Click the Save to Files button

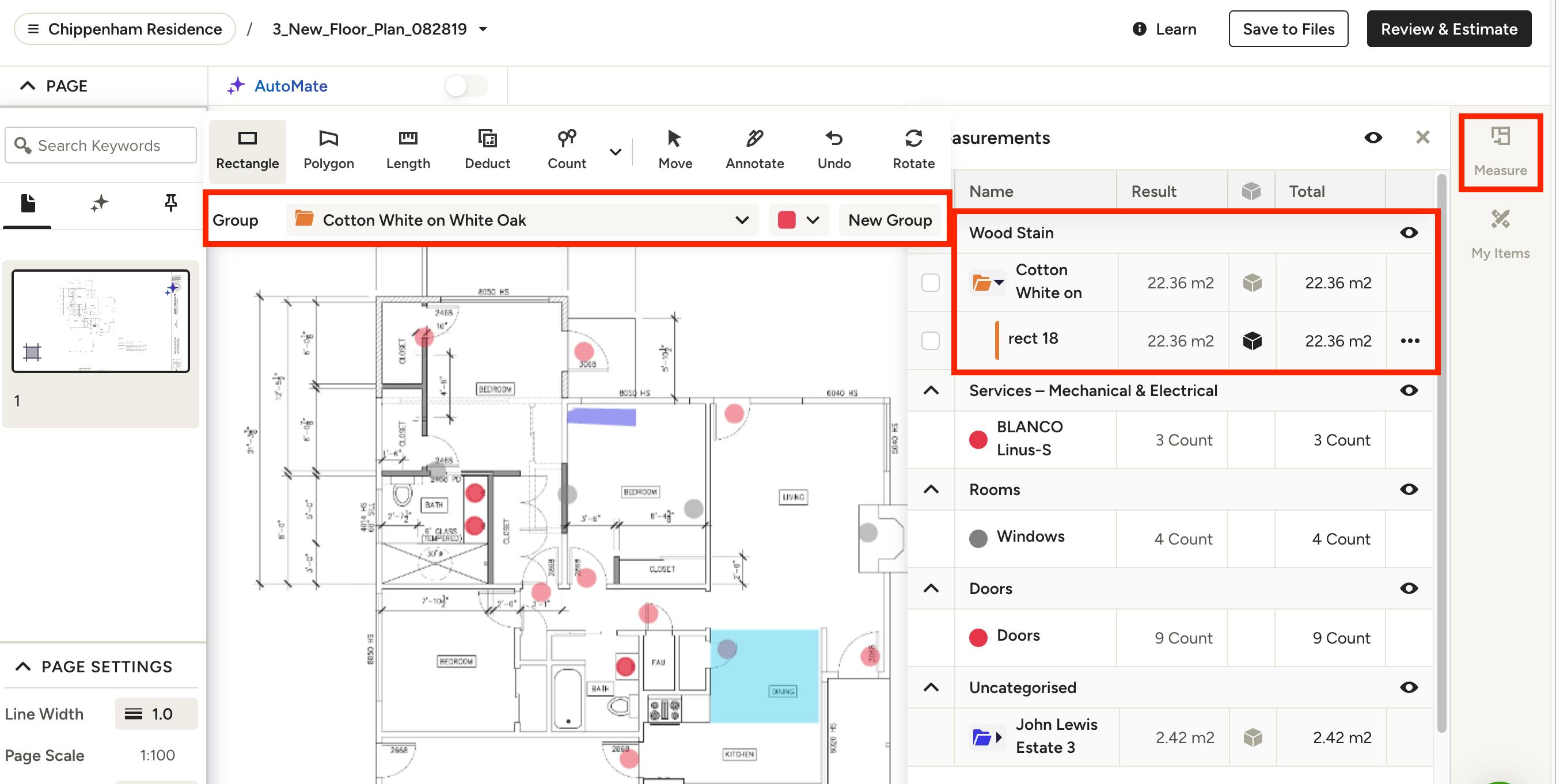click(x=1288, y=29)
